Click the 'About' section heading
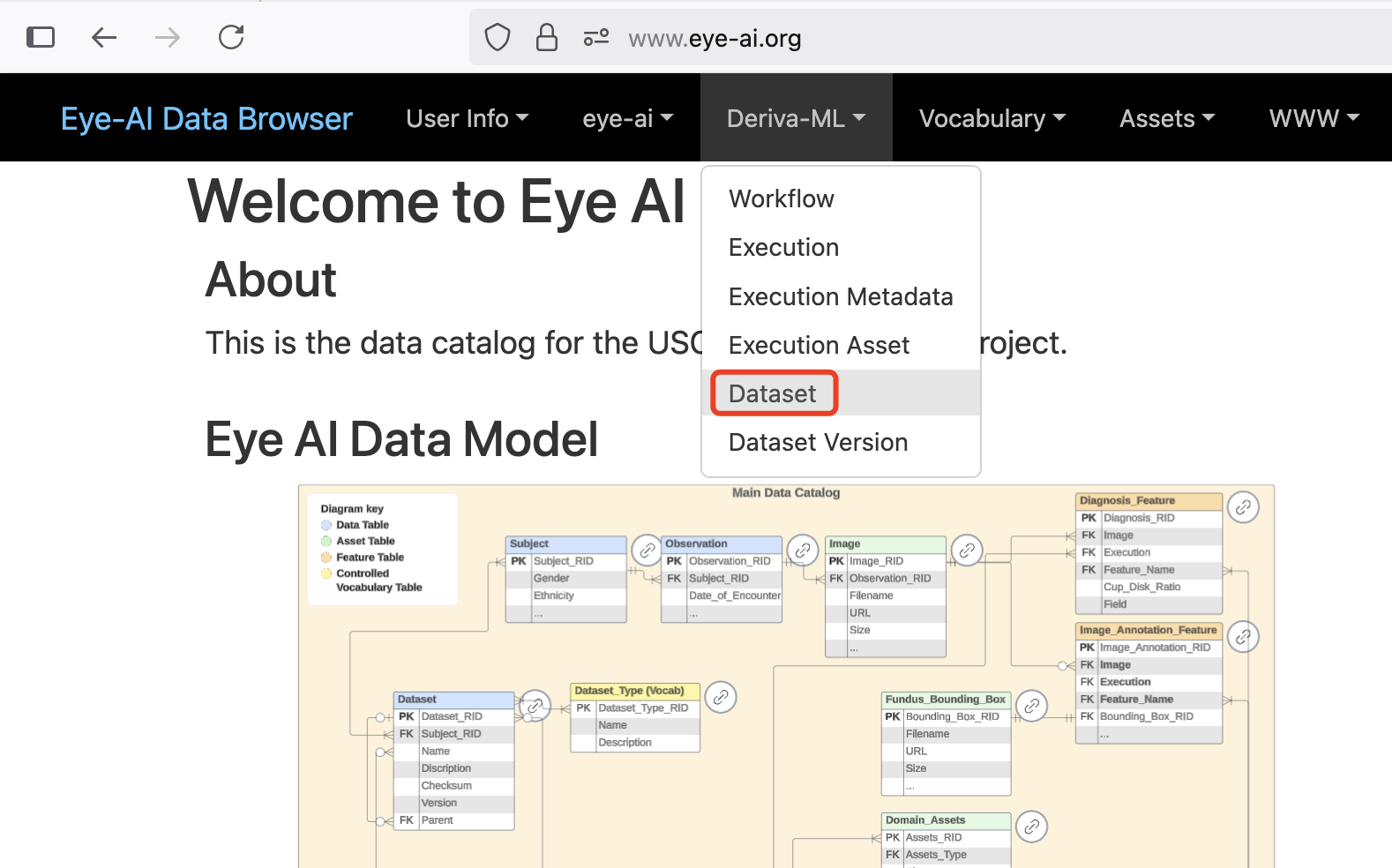 (x=271, y=281)
